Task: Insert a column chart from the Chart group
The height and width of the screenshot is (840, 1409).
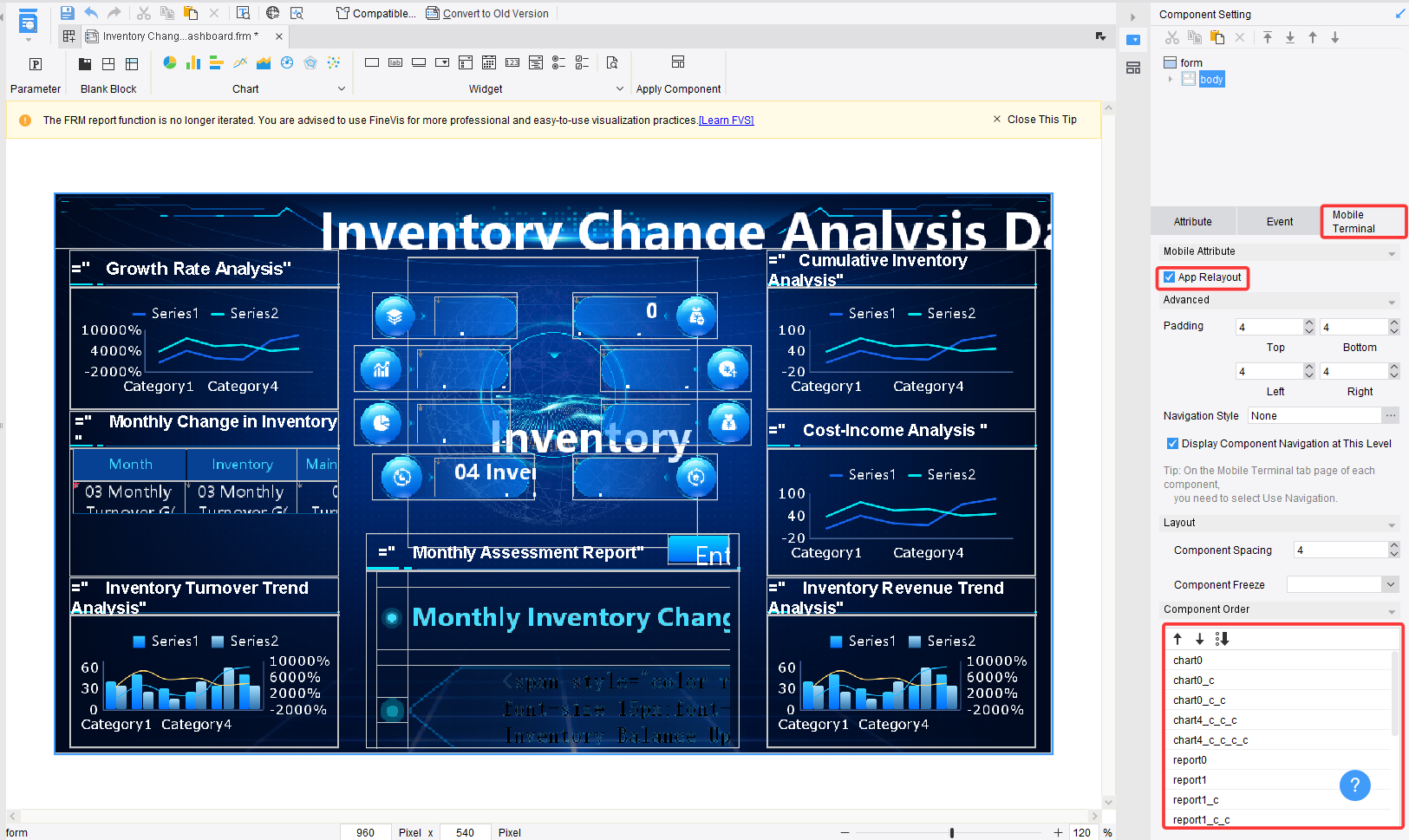Action: 193,62
